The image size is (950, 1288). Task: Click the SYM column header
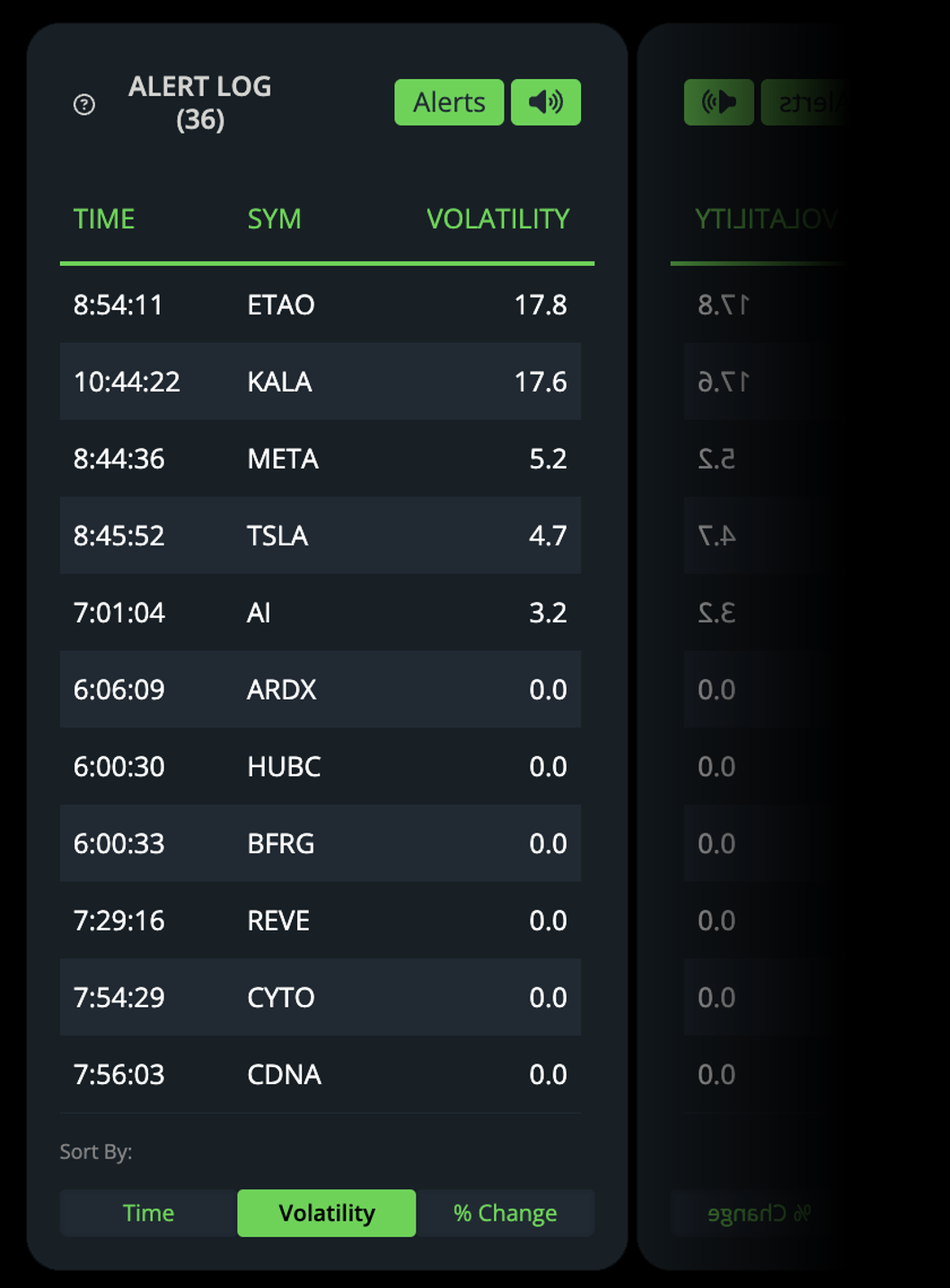point(274,219)
